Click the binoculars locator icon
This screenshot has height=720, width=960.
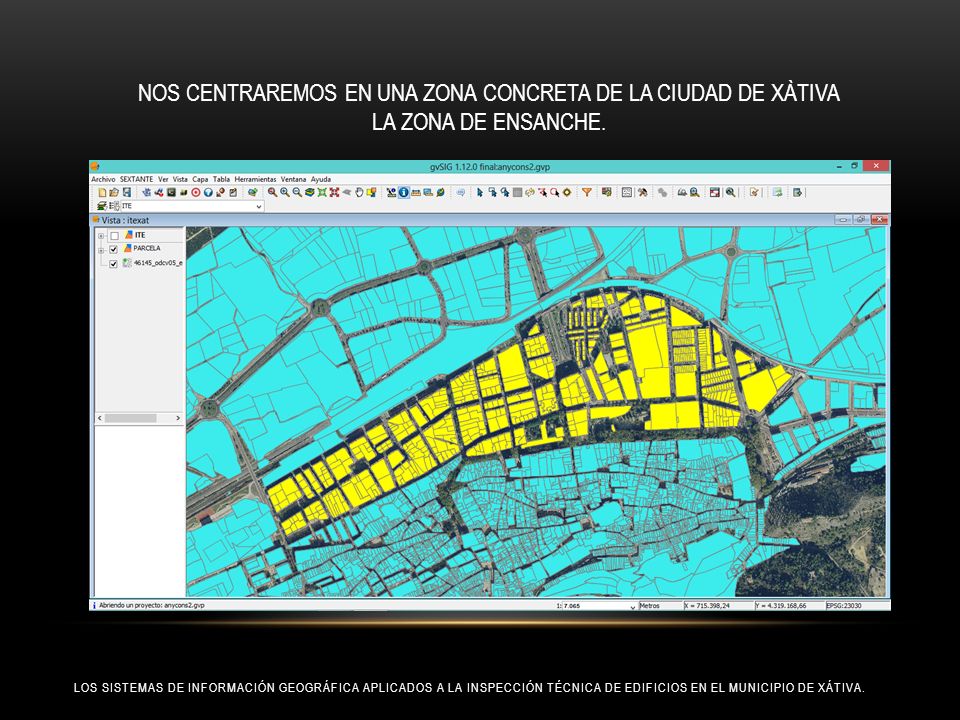(682, 192)
